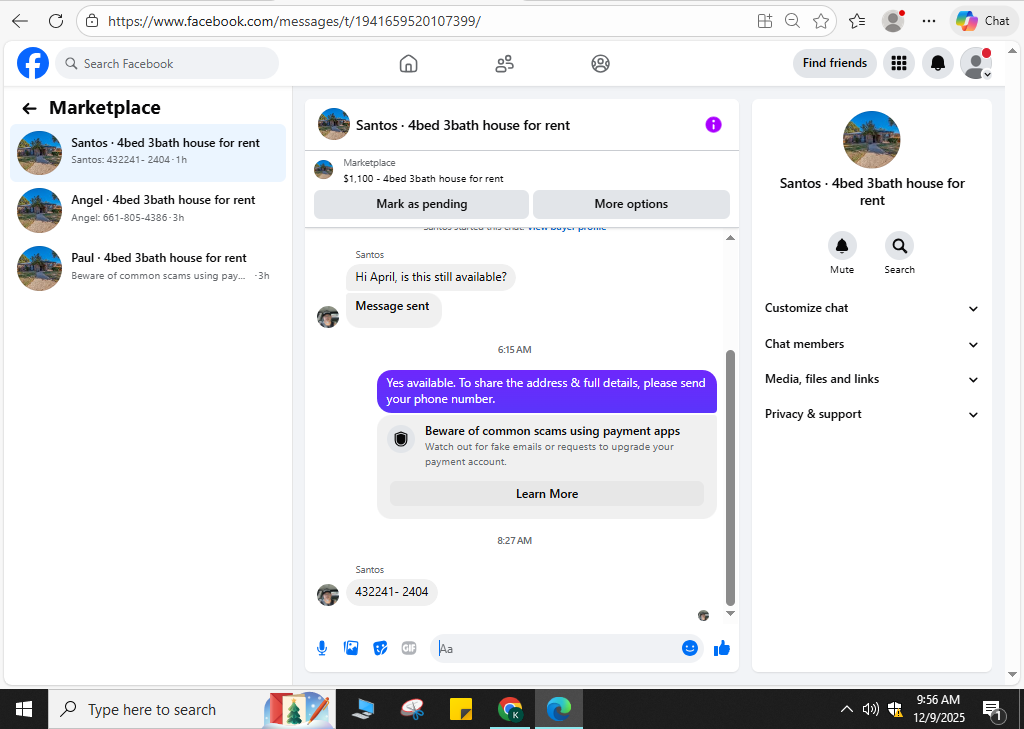
Task: Click large listing photo in right panel
Action: [x=871, y=140]
